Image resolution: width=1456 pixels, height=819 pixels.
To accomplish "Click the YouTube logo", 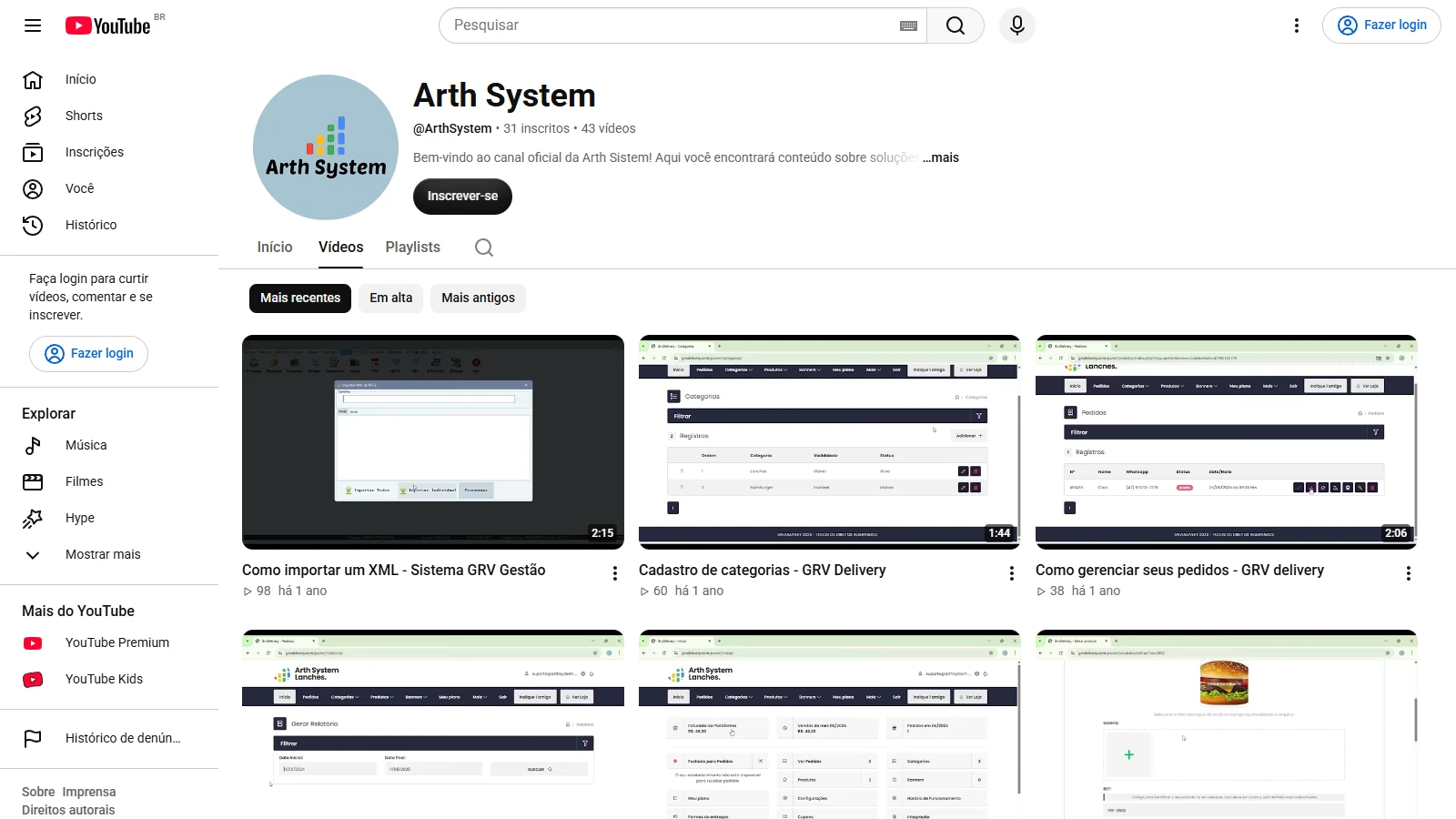I will coord(108,25).
